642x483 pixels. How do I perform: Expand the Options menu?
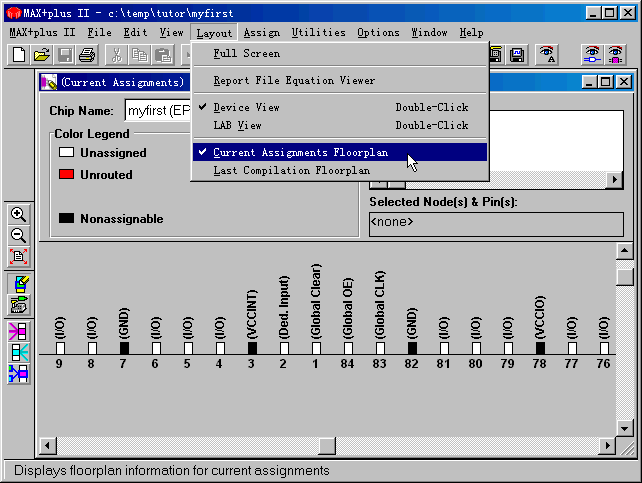pos(378,33)
